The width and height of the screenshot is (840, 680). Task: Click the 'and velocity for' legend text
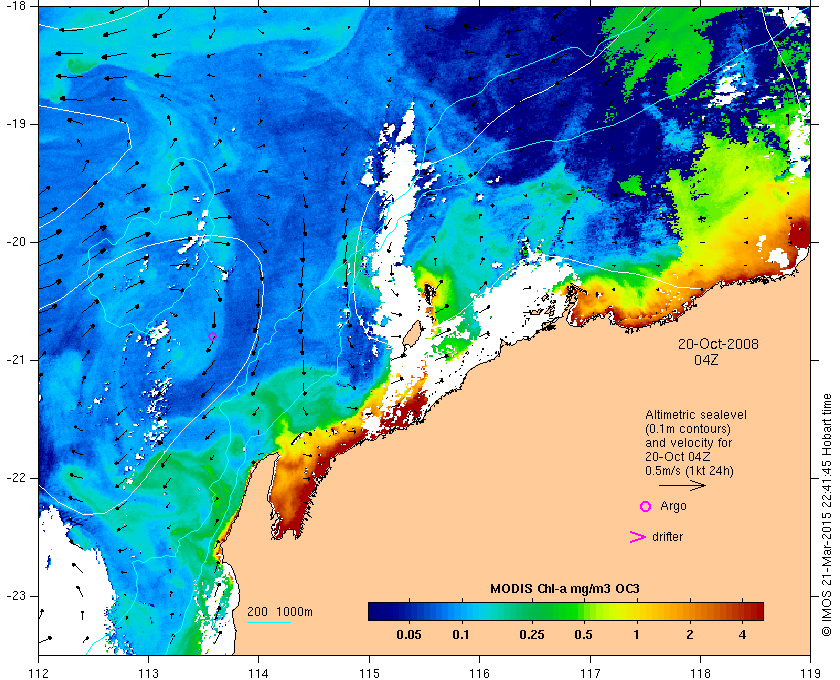coord(688,443)
